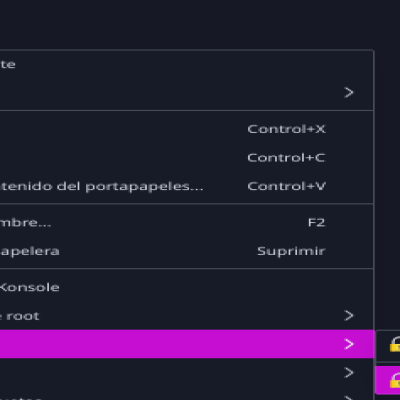
Task: Expand the arrow on the root menu entry
Action: (x=349, y=315)
